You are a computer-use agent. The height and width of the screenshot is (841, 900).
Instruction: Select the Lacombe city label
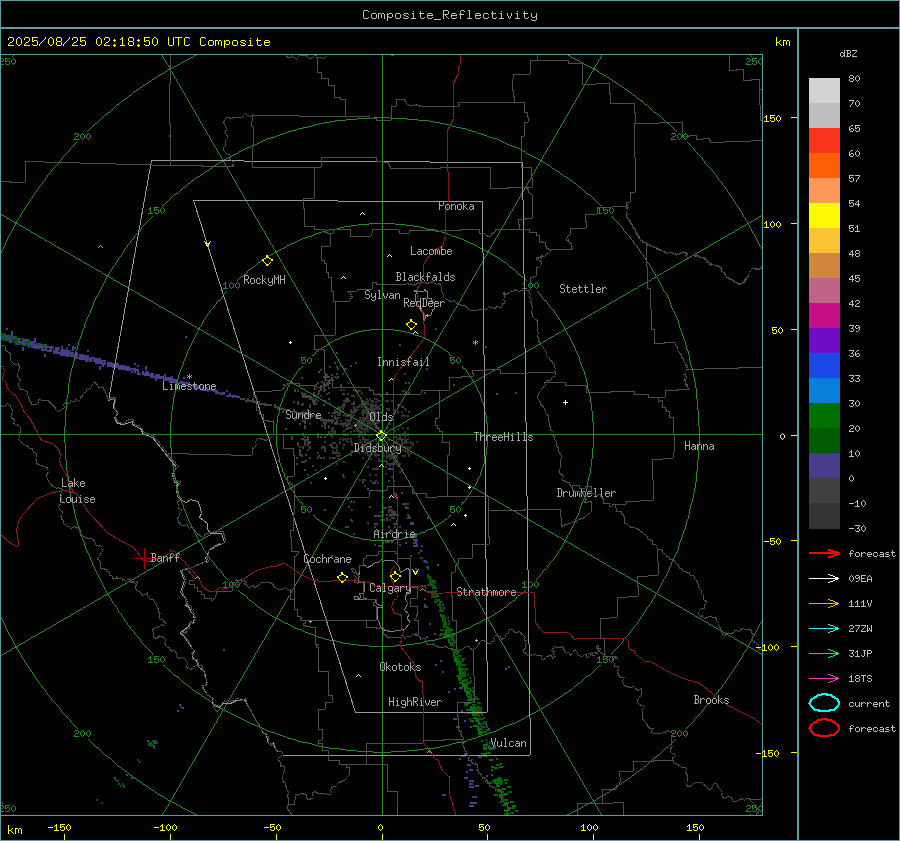click(x=430, y=251)
